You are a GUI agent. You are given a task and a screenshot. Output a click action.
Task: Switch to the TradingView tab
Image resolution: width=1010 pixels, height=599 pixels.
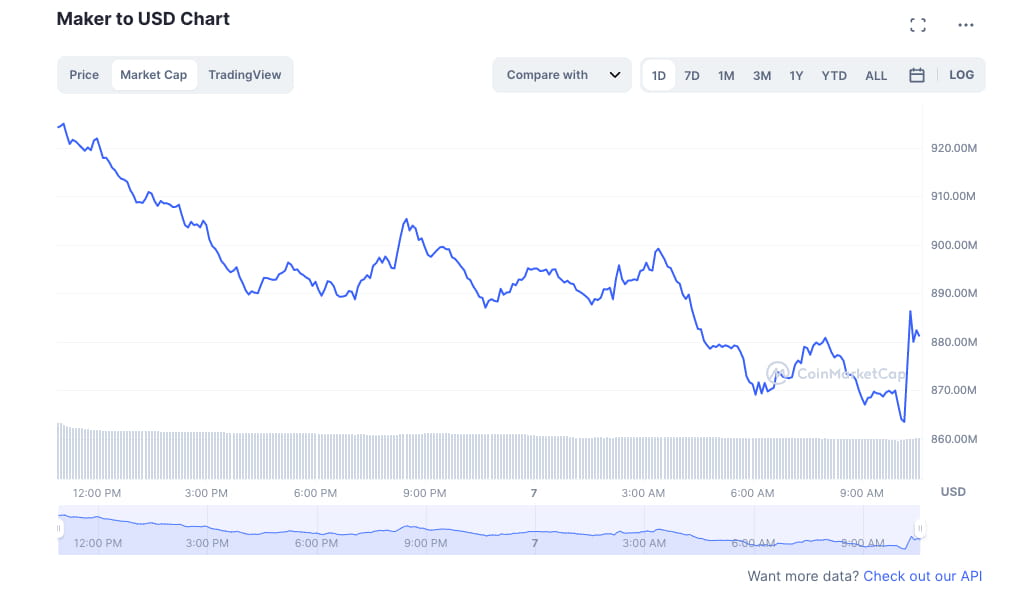(x=245, y=75)
